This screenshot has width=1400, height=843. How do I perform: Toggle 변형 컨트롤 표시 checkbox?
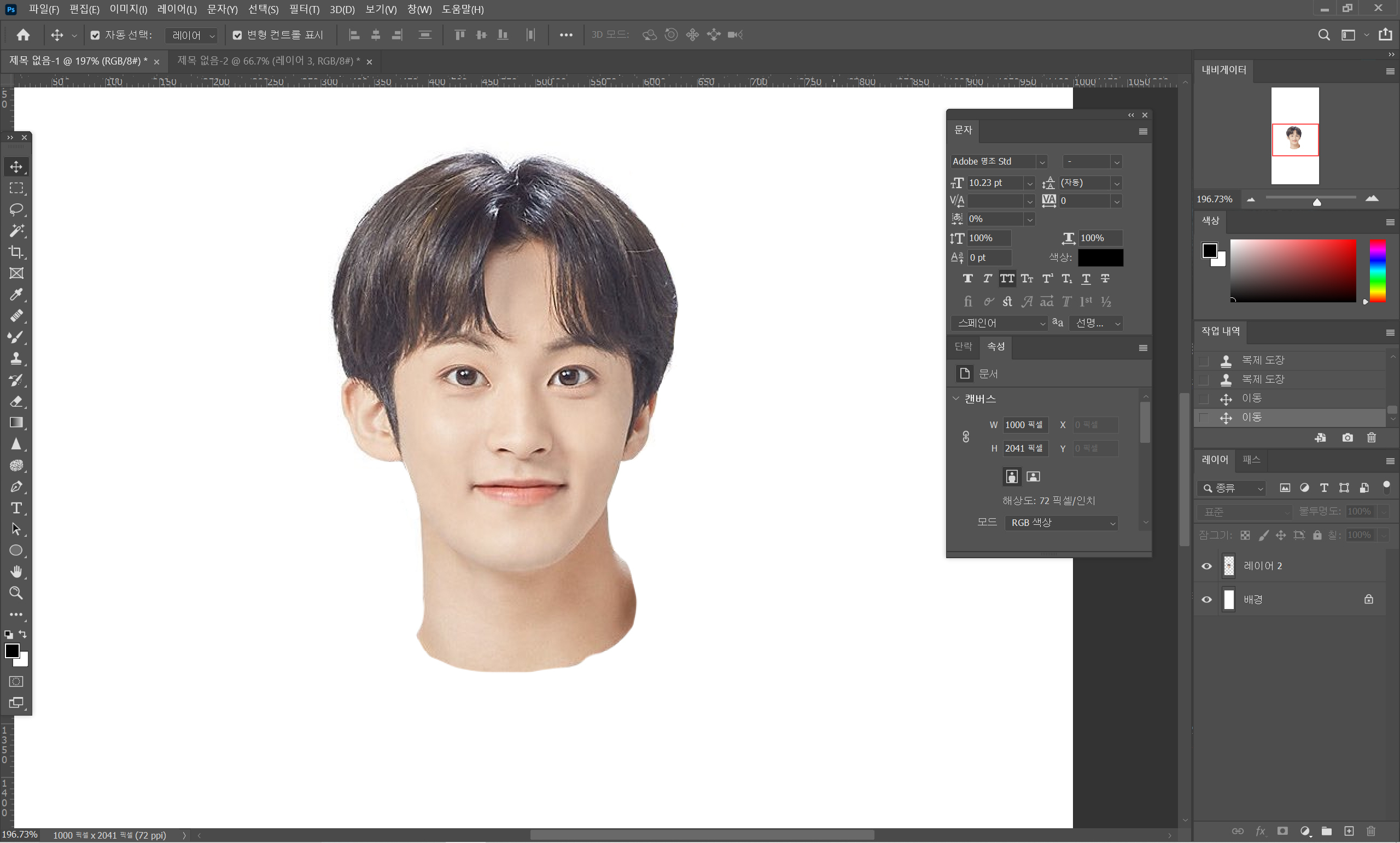237,35
